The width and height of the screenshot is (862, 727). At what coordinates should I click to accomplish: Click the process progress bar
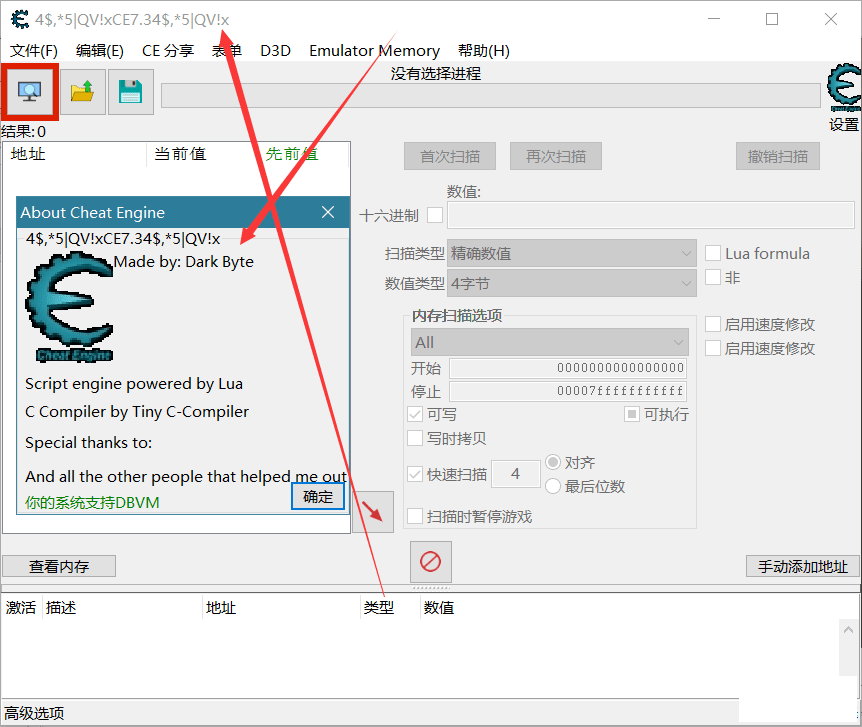point(490,96)
